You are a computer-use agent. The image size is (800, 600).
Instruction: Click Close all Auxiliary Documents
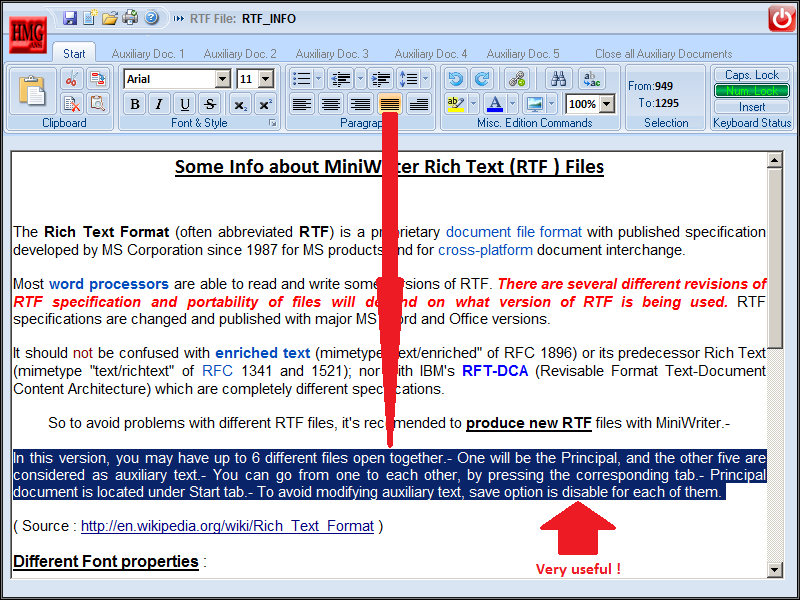[x=663, y=54]
